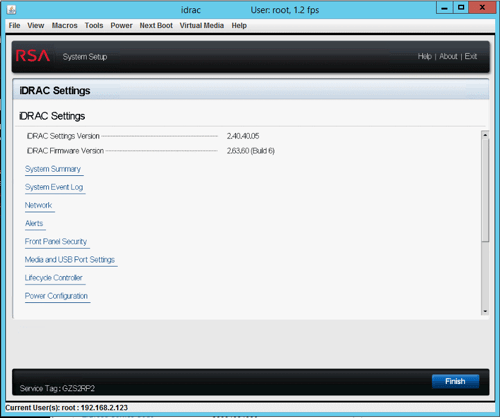Click the Finish button
Viewport: 500px width, 418px height.
pyautogui.click(x=455, y=381)
